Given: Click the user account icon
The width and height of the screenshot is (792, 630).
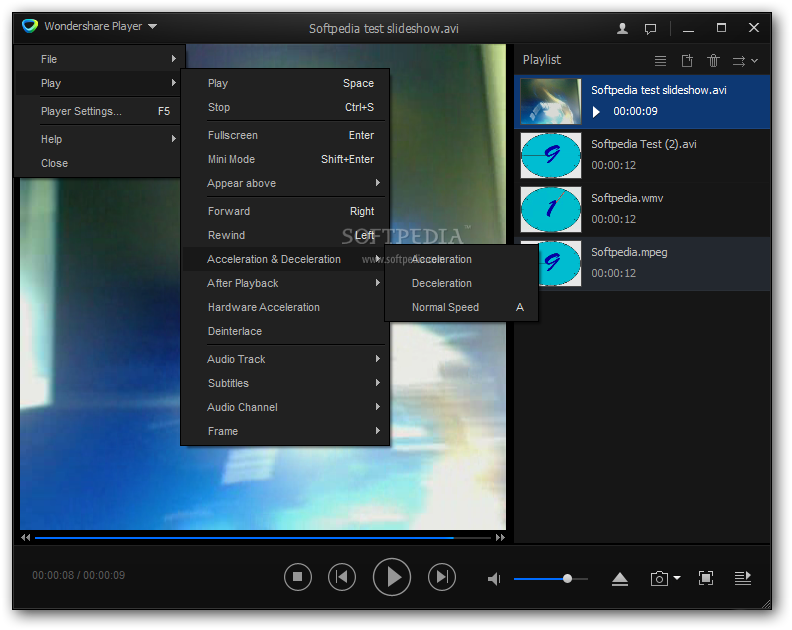Looking at the screenshot, I should 622,28.
